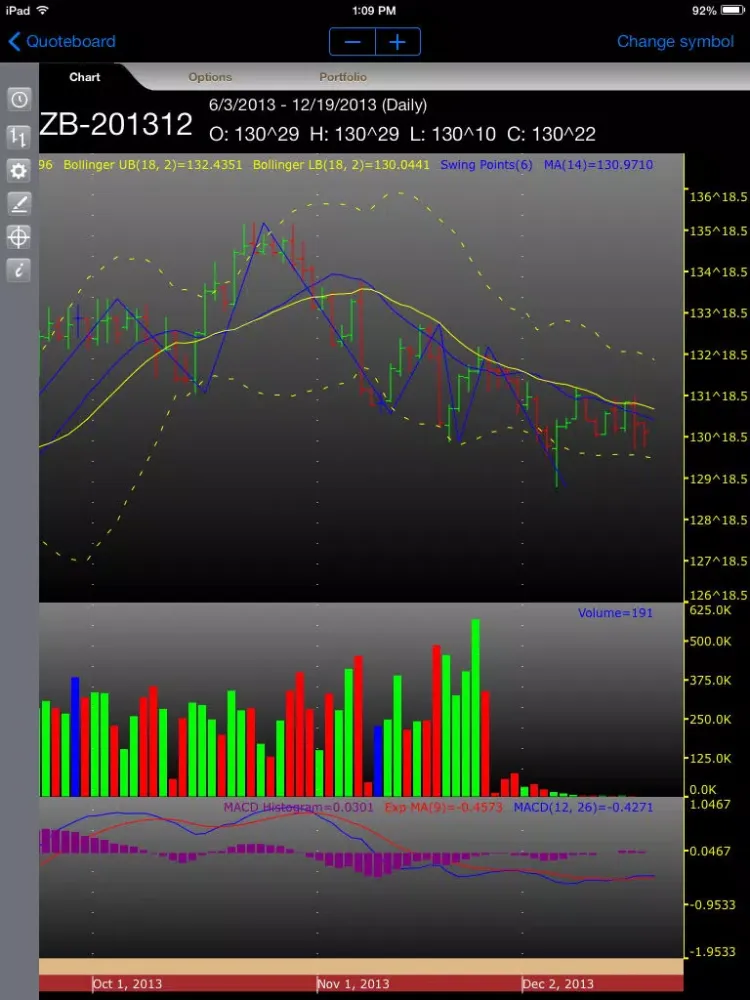
Task: Select the Volume=191 label
Action: click(615, 613)
